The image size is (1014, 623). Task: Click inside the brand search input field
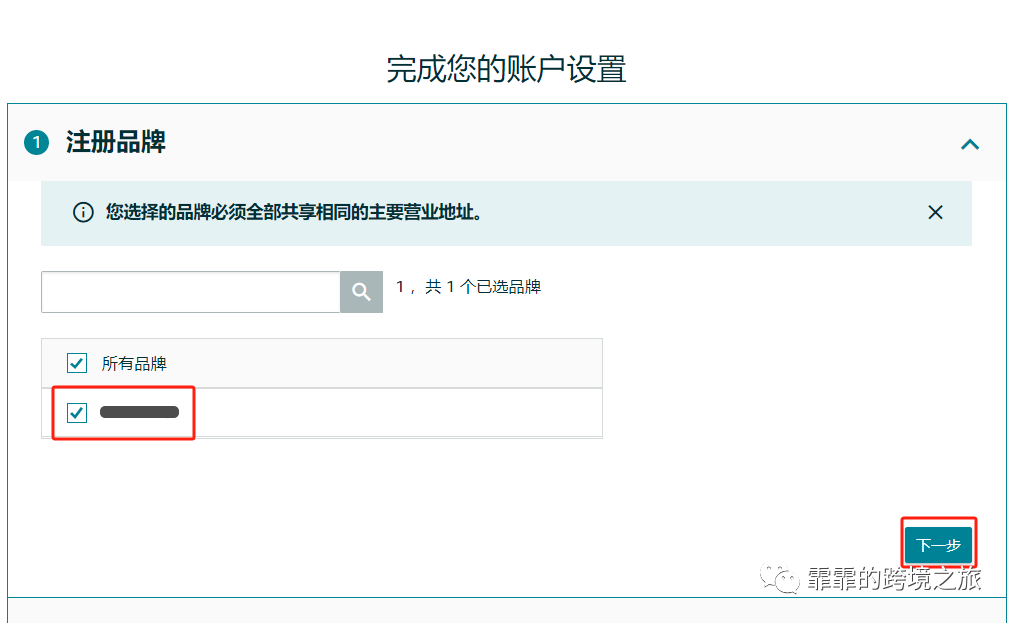pos(190,291)
